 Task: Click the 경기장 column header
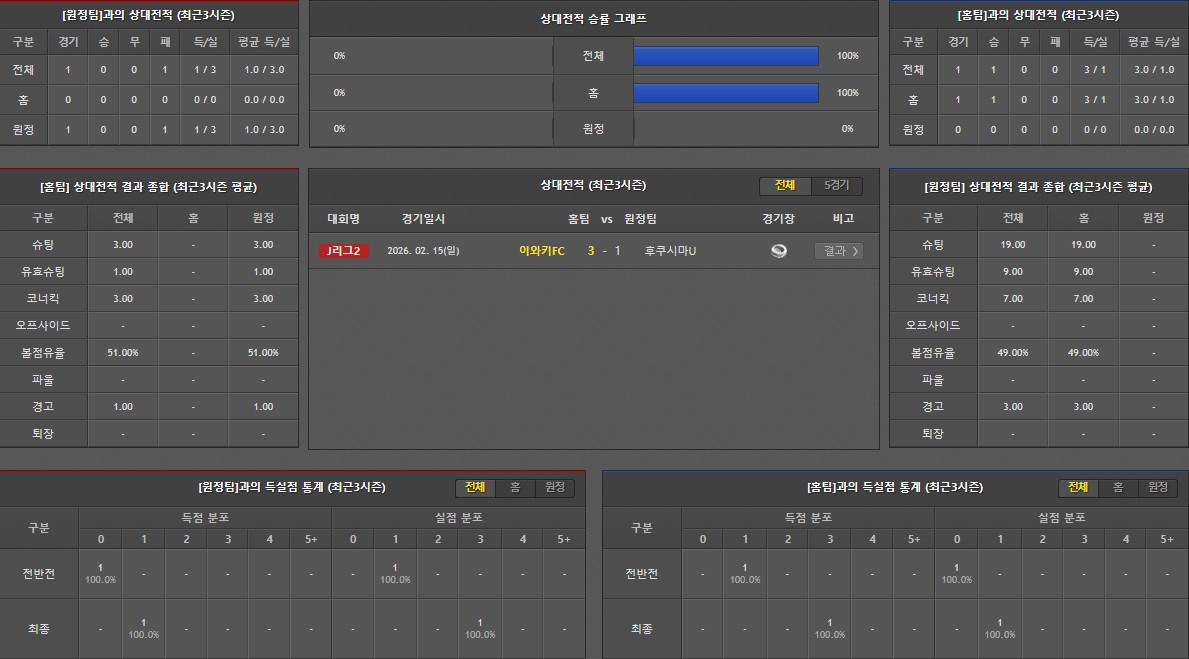click(778, 219)
